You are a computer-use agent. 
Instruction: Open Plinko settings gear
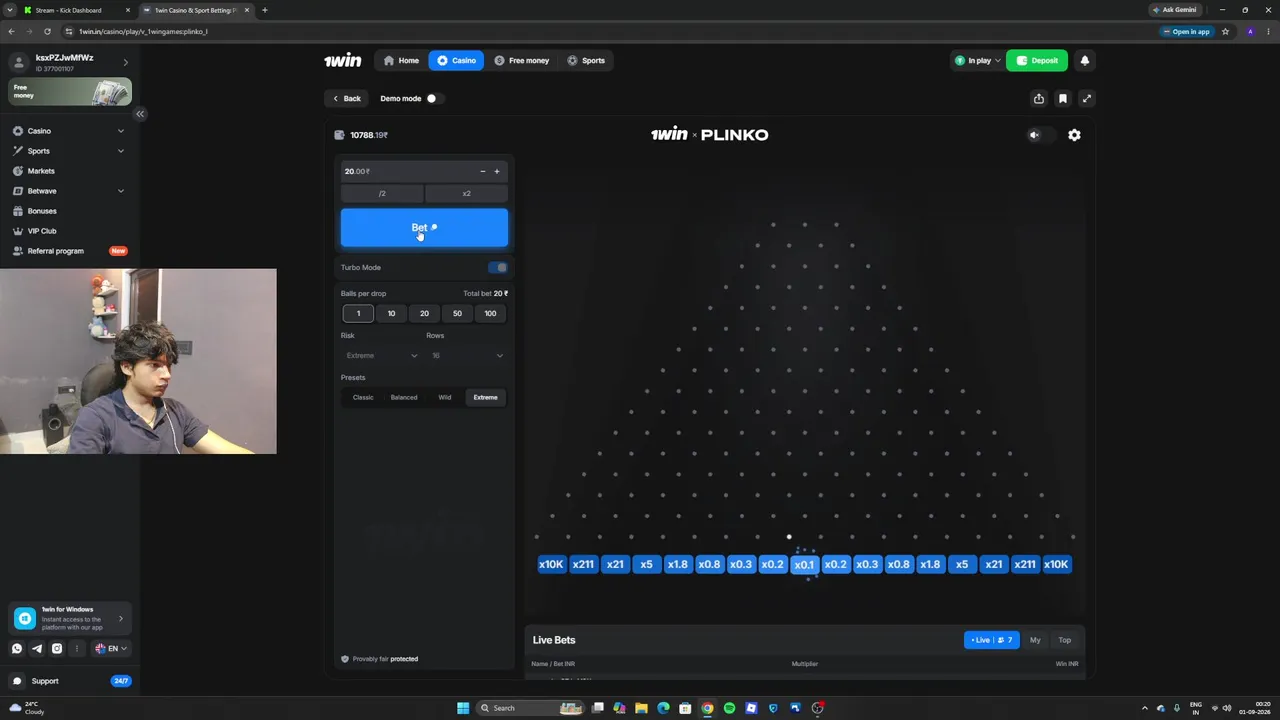point(1074,135)
